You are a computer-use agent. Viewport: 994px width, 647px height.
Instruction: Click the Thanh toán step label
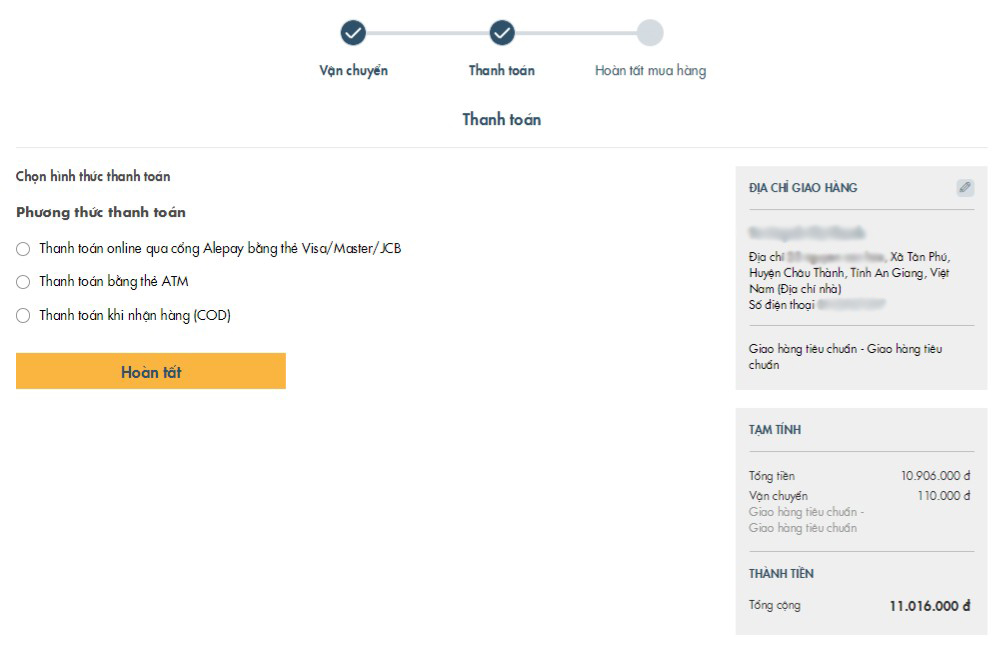click(x=501, y=70)
